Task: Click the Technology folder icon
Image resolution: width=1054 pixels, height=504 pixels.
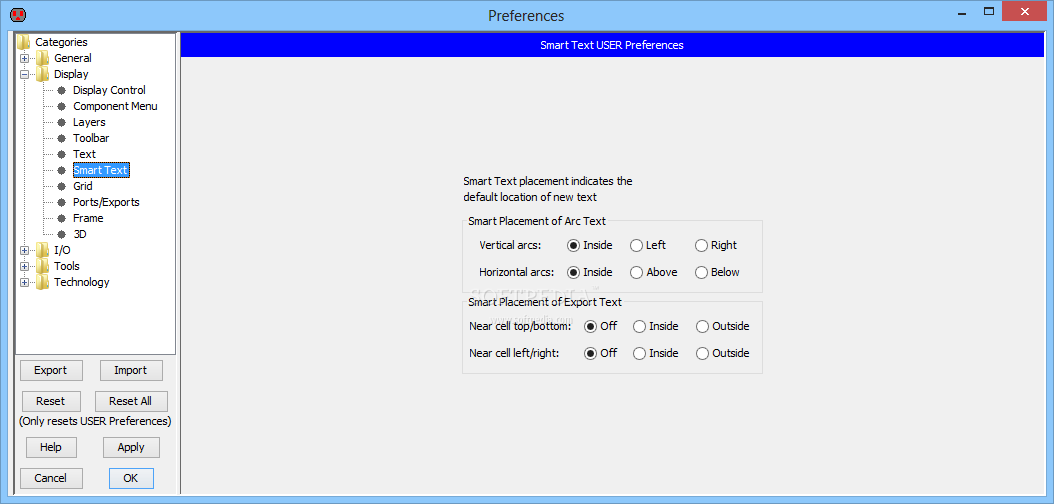Action: 42,282
